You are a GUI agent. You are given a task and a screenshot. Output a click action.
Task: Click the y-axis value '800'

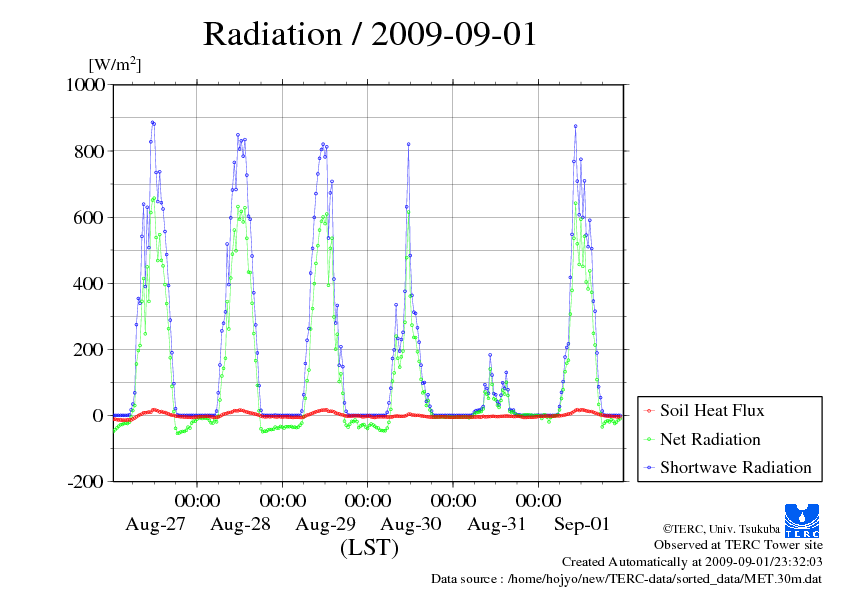[x=90, y=151]
